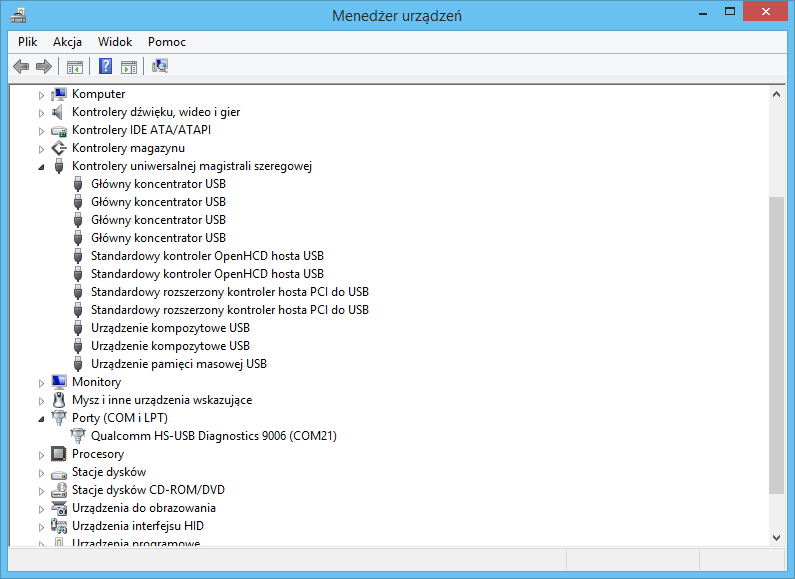Click the Monitory category icon
Image resolution: width=795 pixels, height=579 pixels.
click(x=59, y=382)
